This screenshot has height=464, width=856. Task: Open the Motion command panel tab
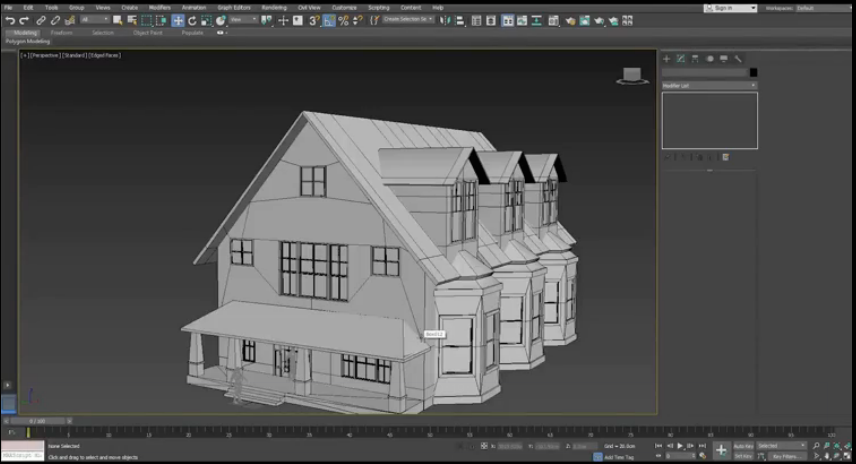(709, 58)
